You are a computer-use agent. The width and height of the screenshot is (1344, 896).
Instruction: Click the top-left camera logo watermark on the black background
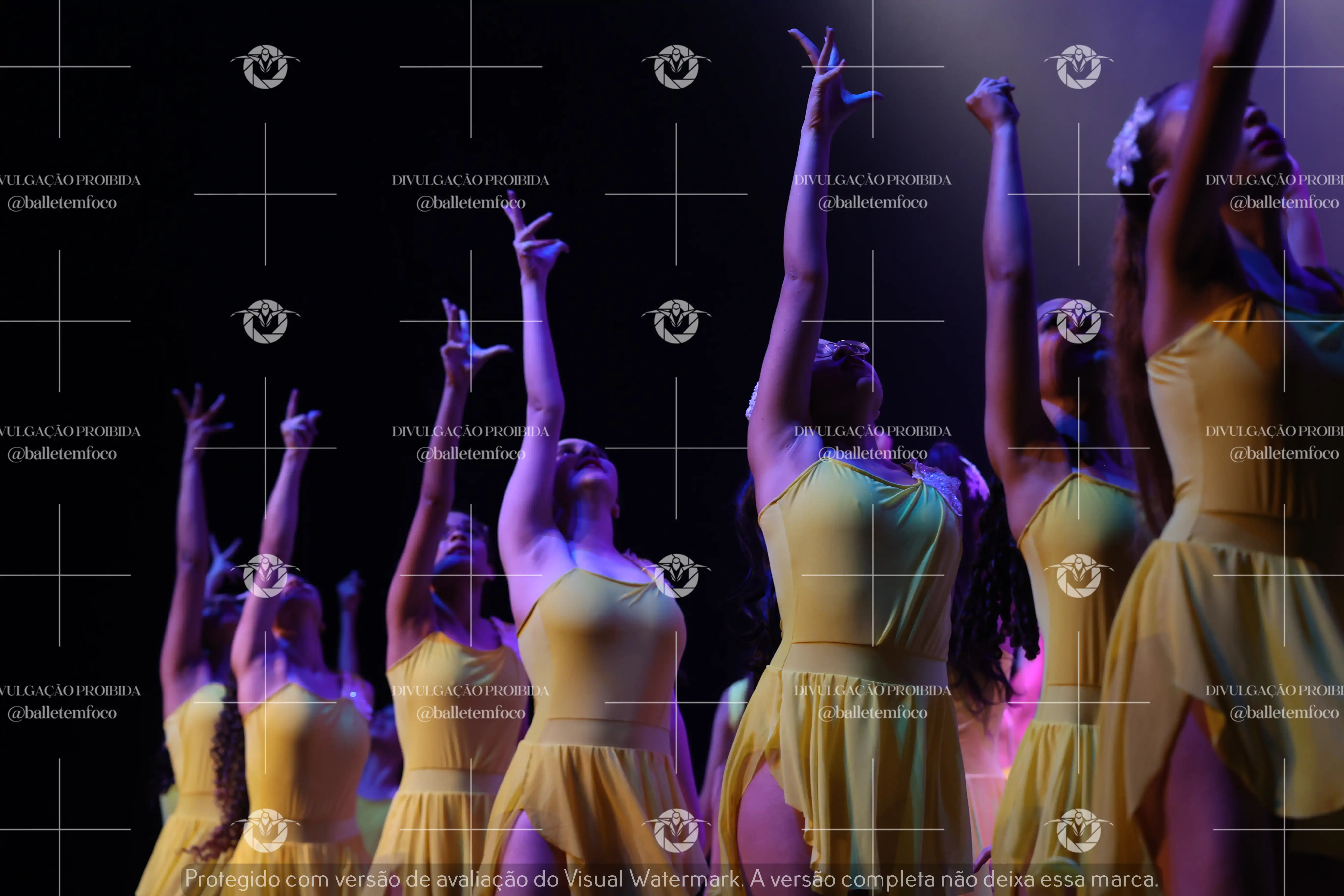[265, 67]
